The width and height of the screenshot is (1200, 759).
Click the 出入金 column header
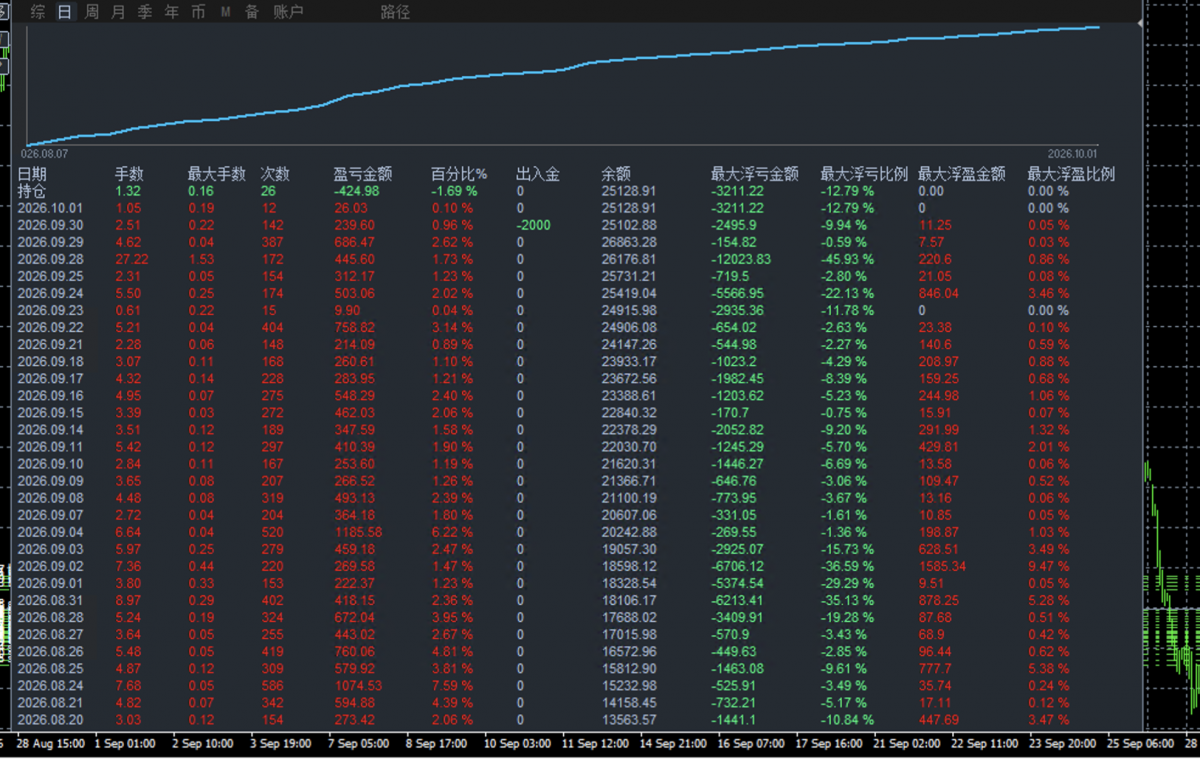538,174
